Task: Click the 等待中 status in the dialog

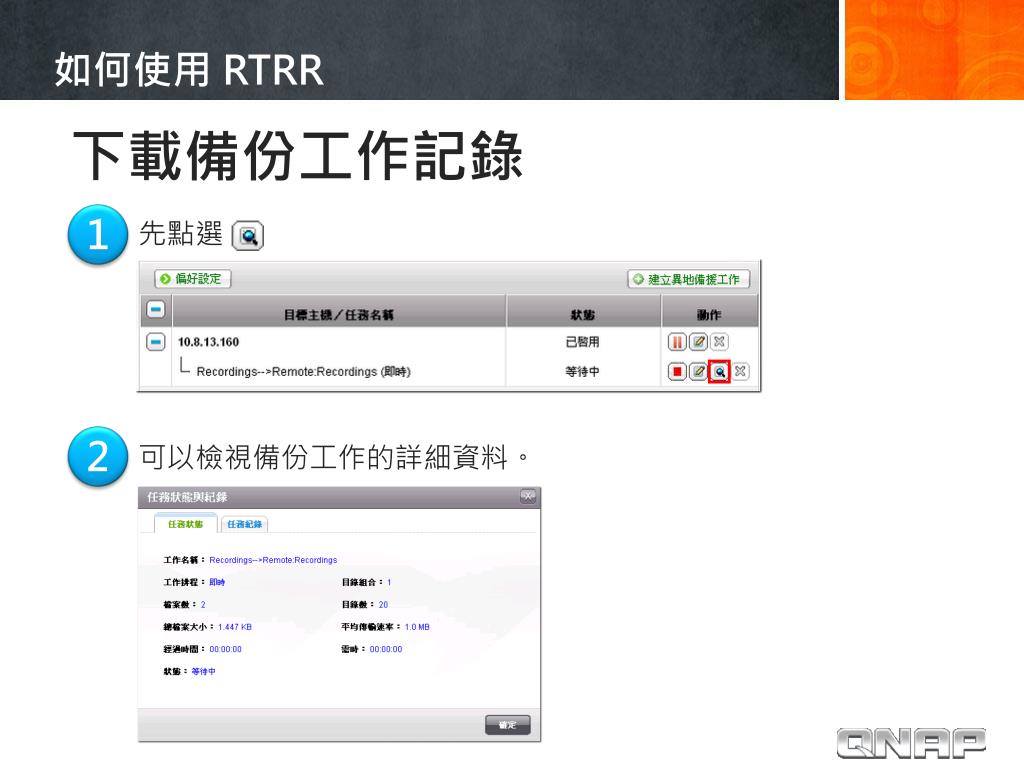Action: coord(203,671)
